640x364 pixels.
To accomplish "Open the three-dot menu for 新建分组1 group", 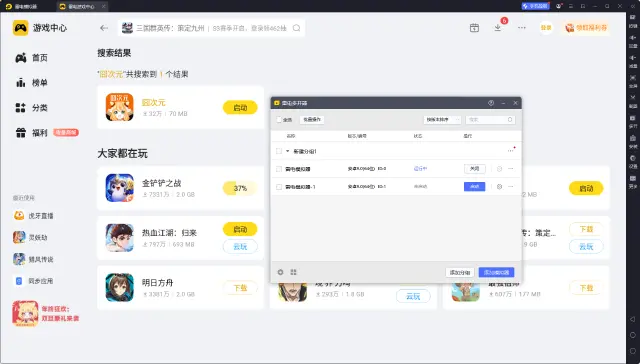I will 511,151.
